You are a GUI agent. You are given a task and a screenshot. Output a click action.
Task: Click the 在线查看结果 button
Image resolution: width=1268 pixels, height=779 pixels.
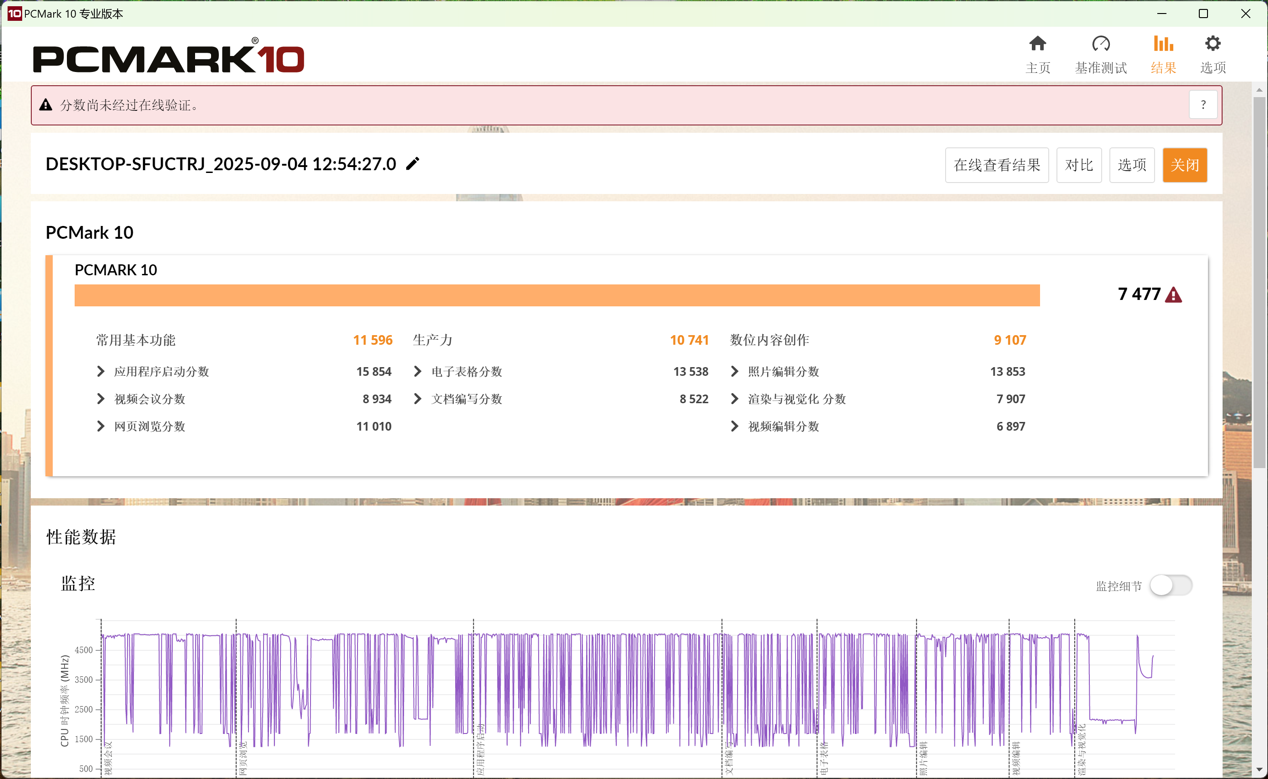point(996,165)
